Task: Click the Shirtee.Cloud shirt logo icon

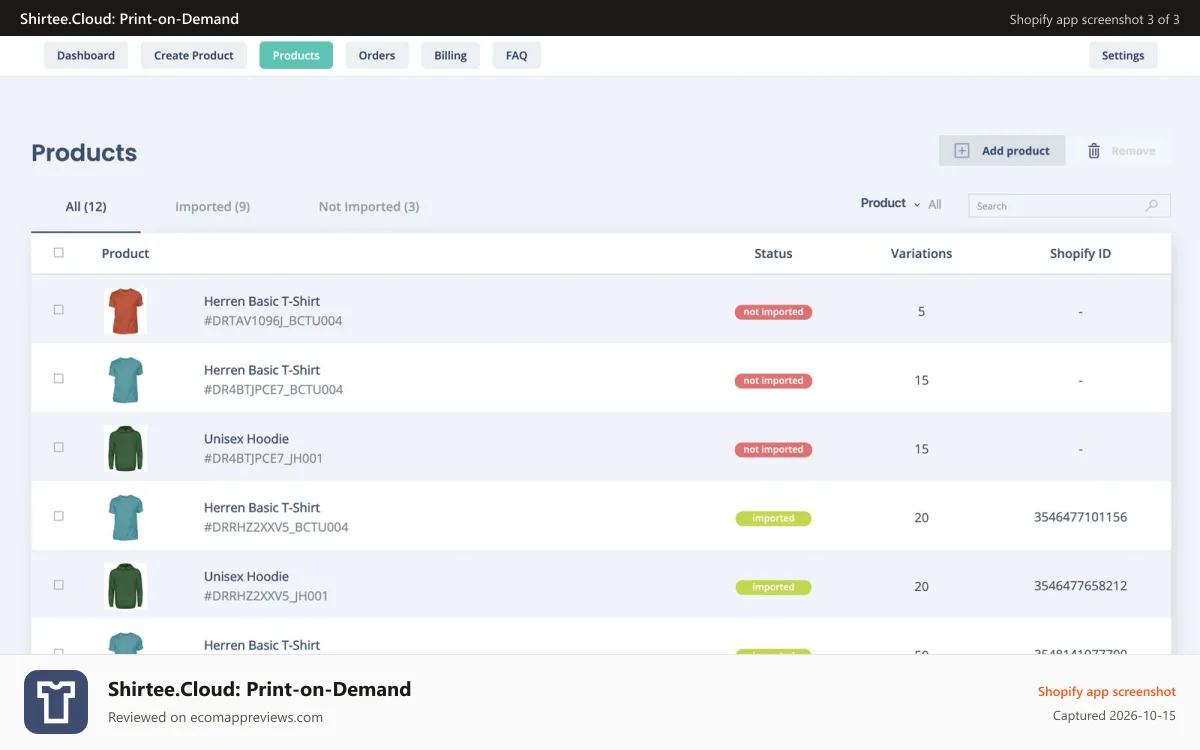Action: (56, 702)
